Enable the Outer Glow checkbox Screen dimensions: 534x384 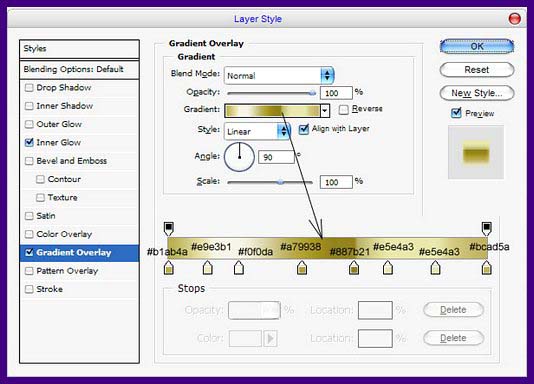click(29, 124)
